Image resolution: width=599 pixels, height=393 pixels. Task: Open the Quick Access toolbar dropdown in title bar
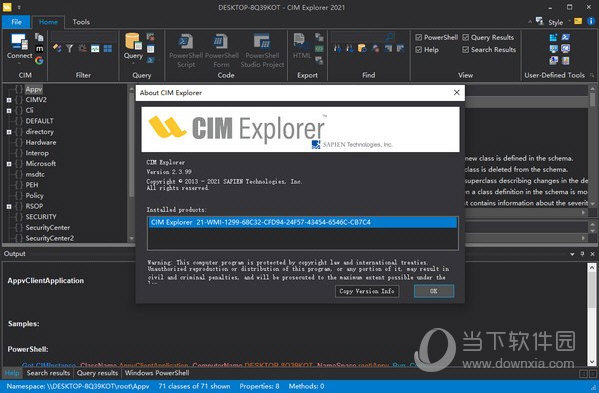coord(19,7)
